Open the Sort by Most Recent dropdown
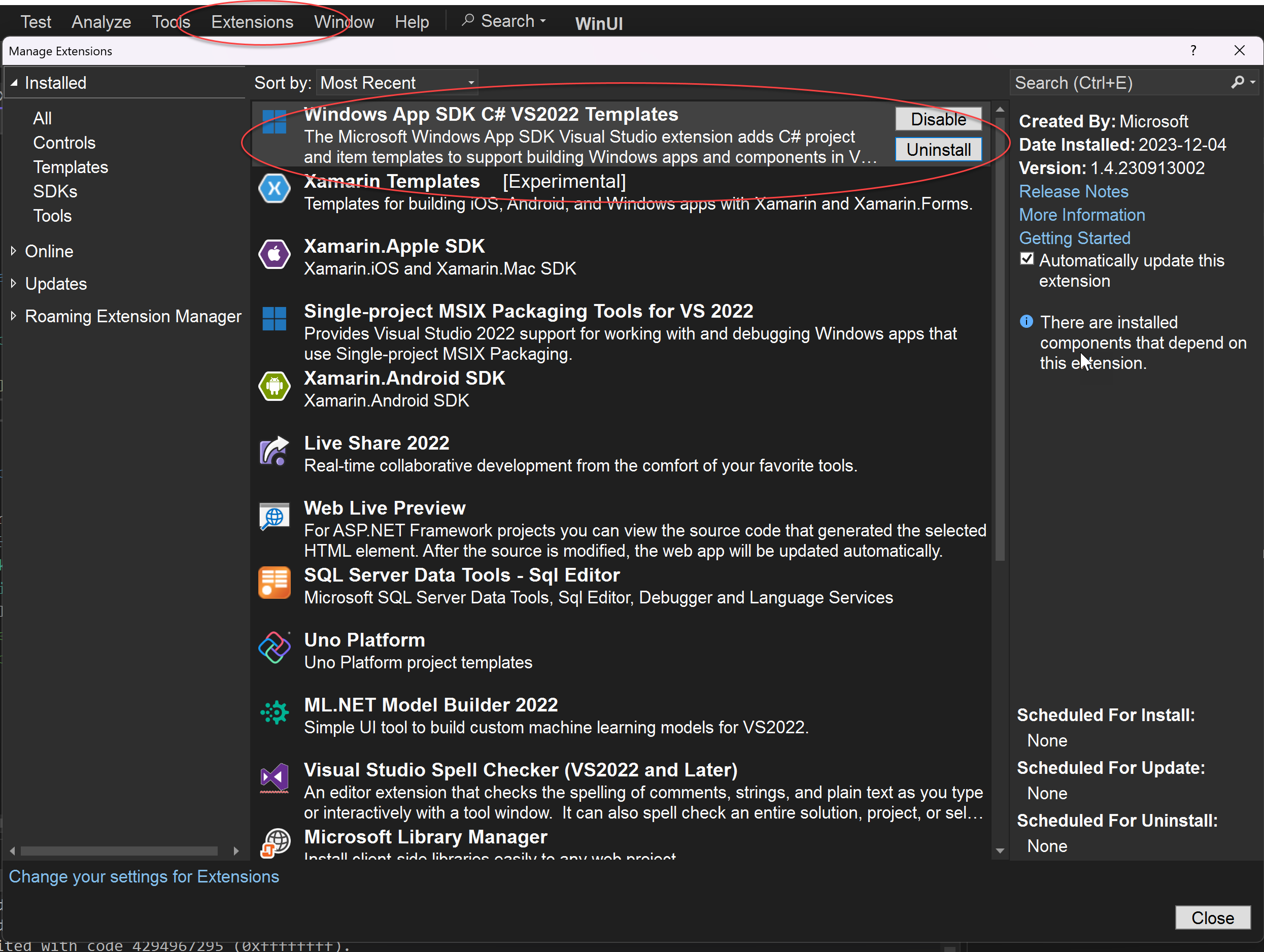Viewport: 1264px width, 952px height. tap(470, 82)
